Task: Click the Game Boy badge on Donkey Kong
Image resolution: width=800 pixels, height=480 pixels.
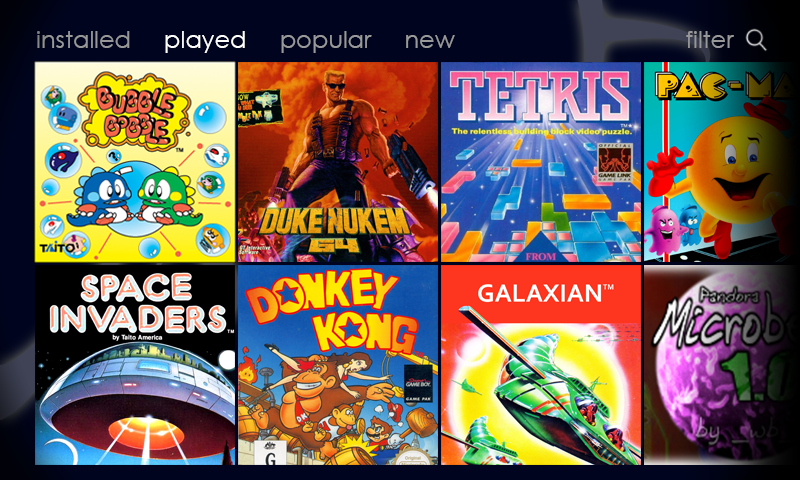Action: pyautogui.click(x=418, y=384)
